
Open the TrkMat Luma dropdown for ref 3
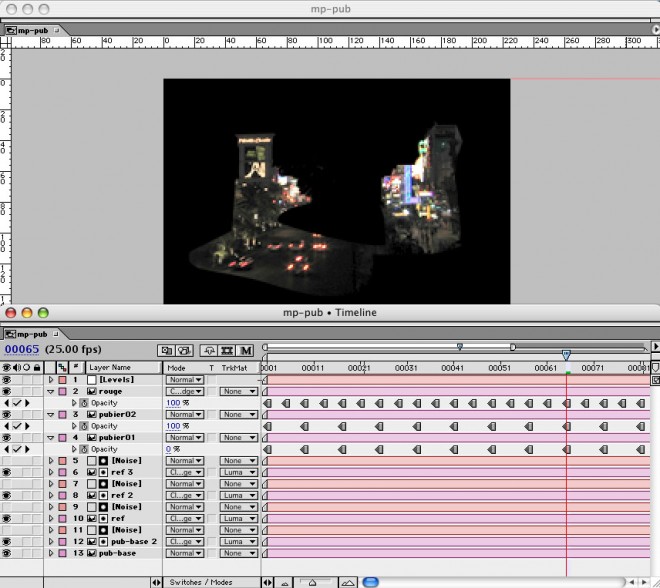[x=238, y=472]
